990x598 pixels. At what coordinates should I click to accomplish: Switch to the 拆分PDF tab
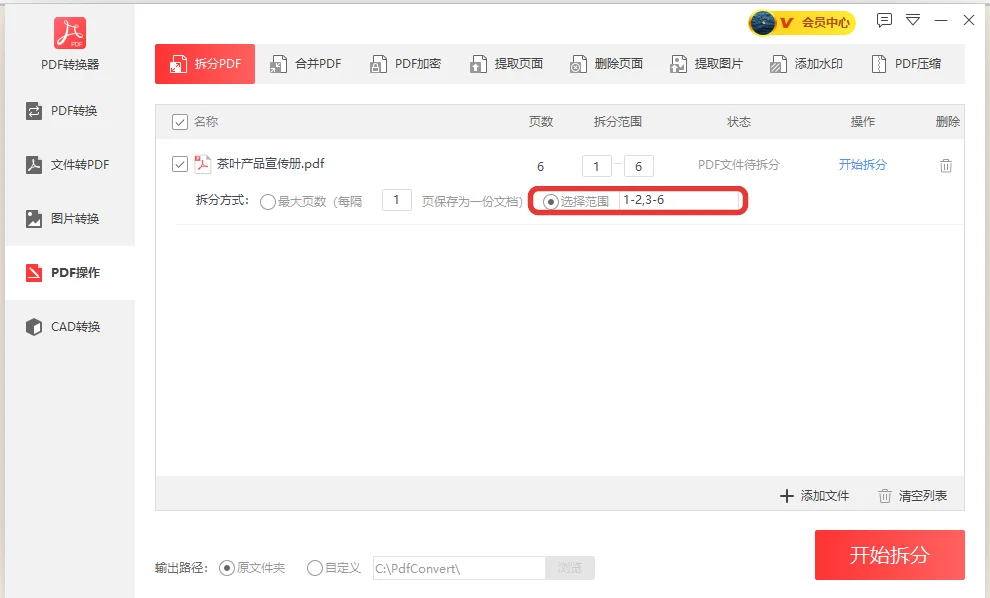point(205,64)
